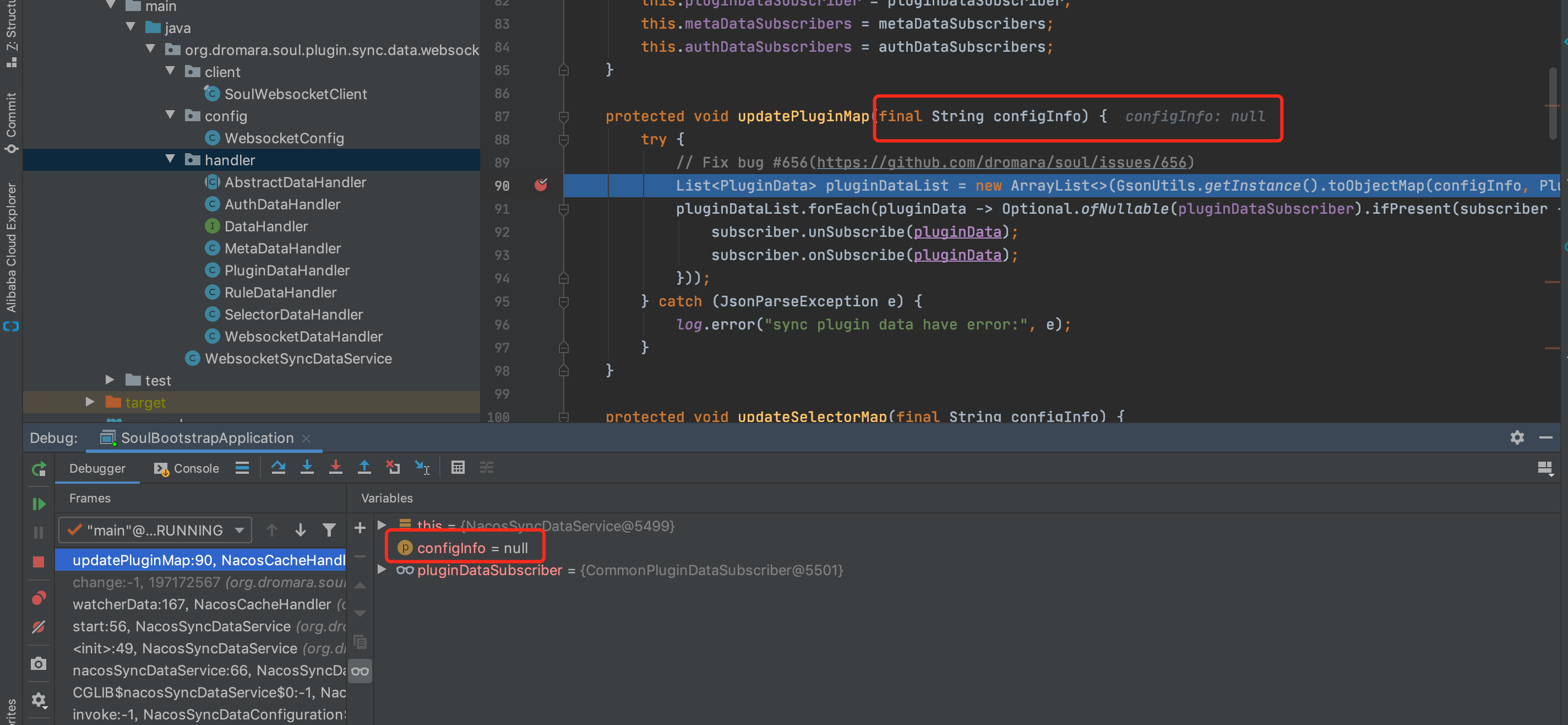
Task: Expand the 'this' variable node
Action: pos(382,524)
